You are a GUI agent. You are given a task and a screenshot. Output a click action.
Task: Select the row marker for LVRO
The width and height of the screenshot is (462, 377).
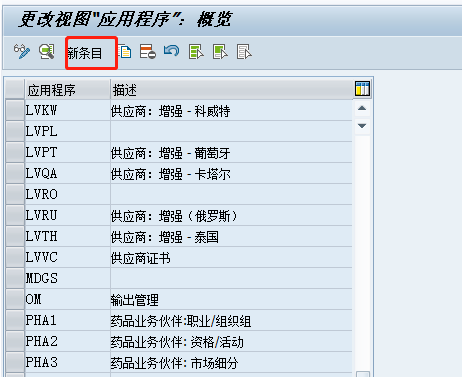(15, 194)
